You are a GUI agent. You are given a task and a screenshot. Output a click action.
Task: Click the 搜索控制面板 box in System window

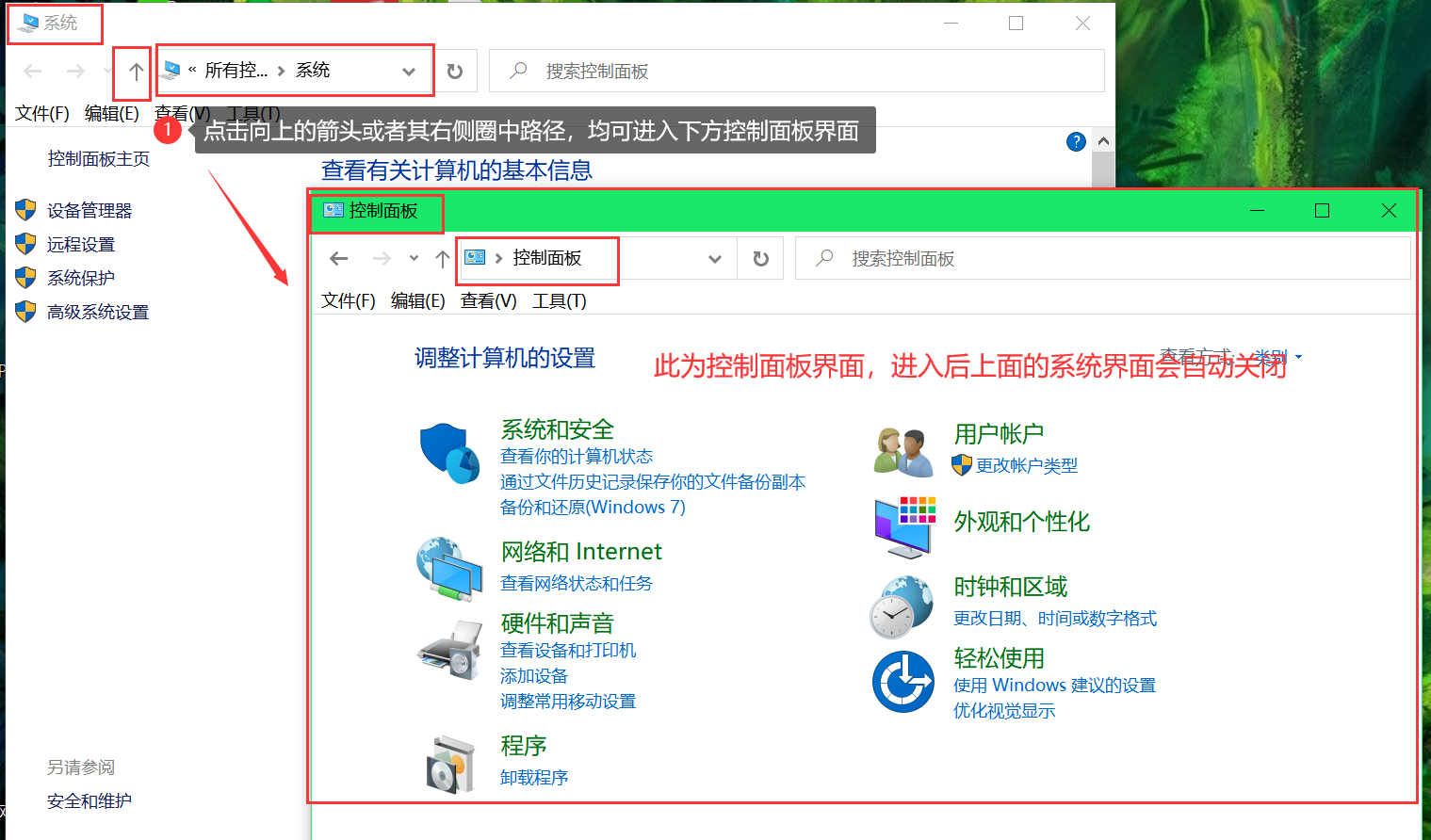coord(796,72)
